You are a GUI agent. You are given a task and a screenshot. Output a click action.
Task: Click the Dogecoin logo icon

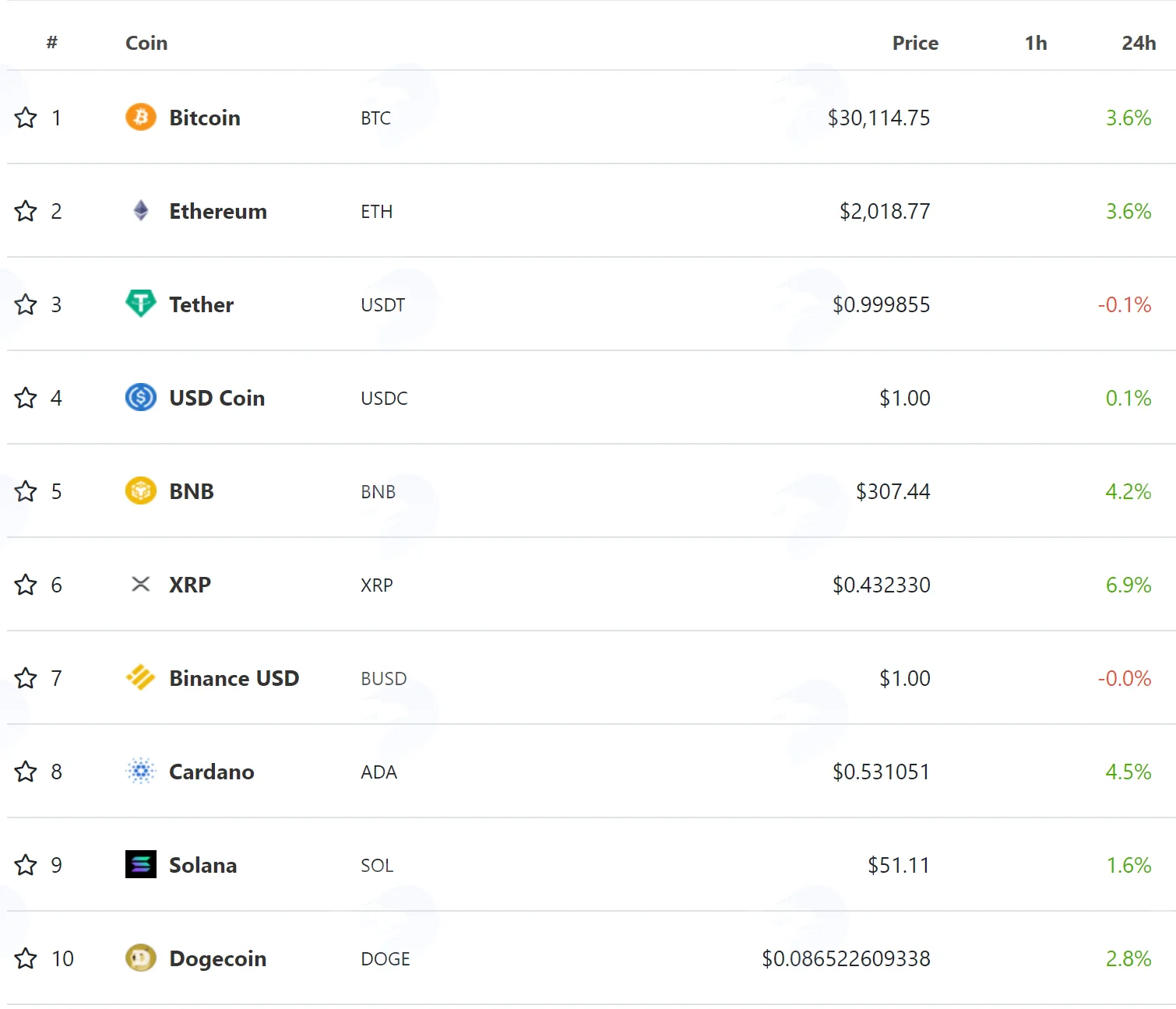(141, 958)
